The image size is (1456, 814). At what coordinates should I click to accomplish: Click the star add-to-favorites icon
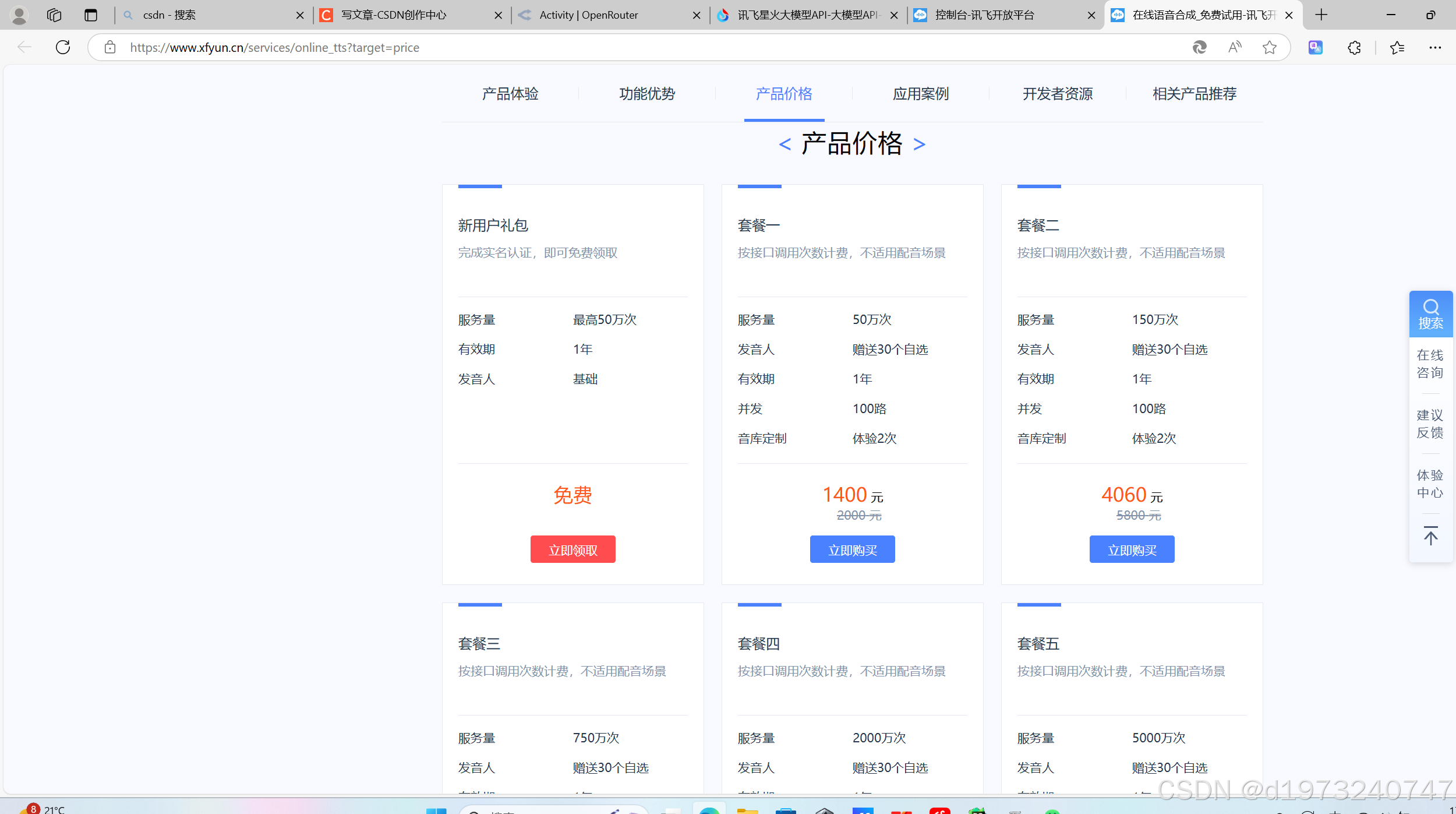click(x=1270, y=47)
